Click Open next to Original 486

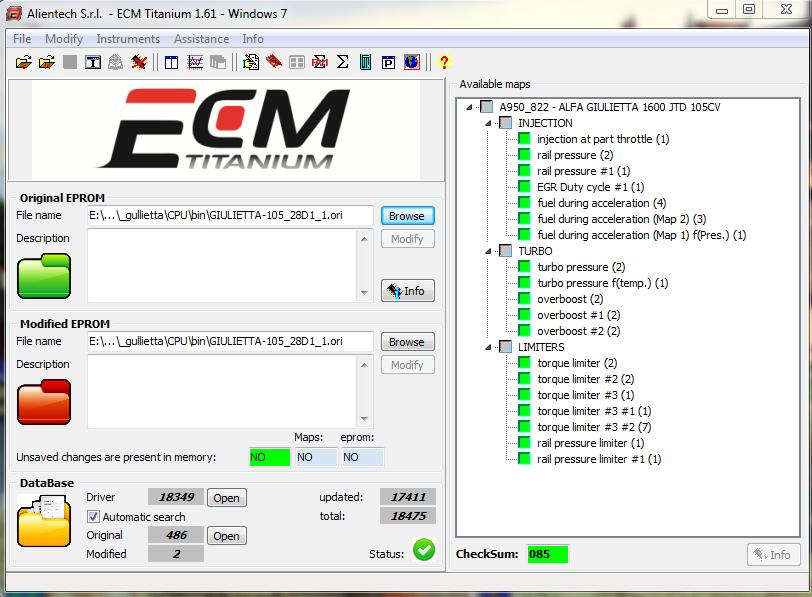(x=226, y=536)
